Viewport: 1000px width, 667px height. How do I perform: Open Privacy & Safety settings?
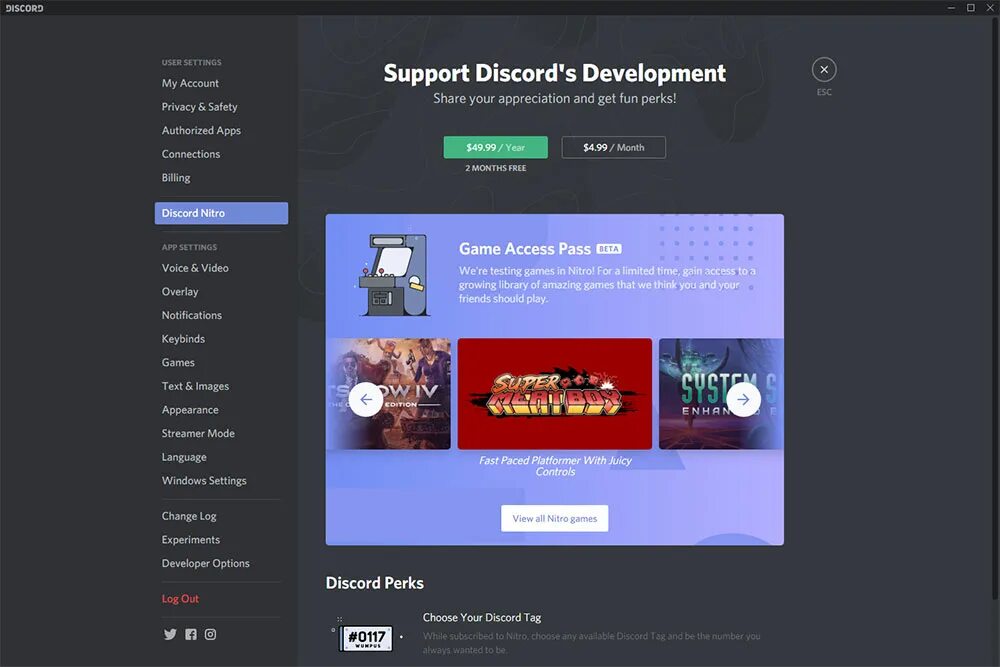200,106
